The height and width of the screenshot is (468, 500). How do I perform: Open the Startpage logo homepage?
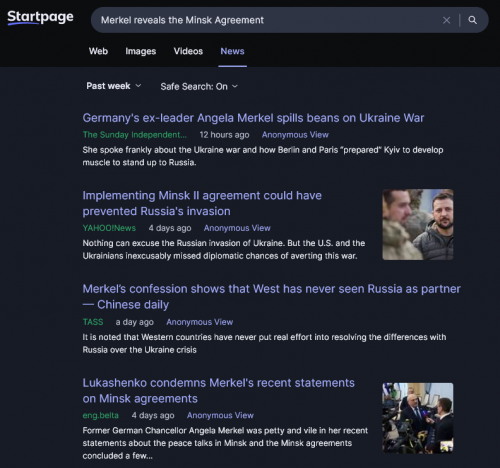[40, 17]
